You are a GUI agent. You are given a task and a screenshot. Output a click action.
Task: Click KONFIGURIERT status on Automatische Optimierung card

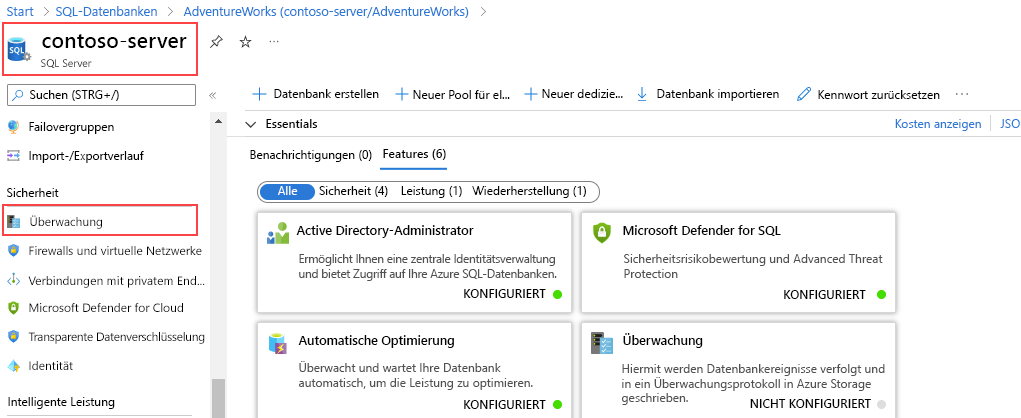tap(504, 404)
